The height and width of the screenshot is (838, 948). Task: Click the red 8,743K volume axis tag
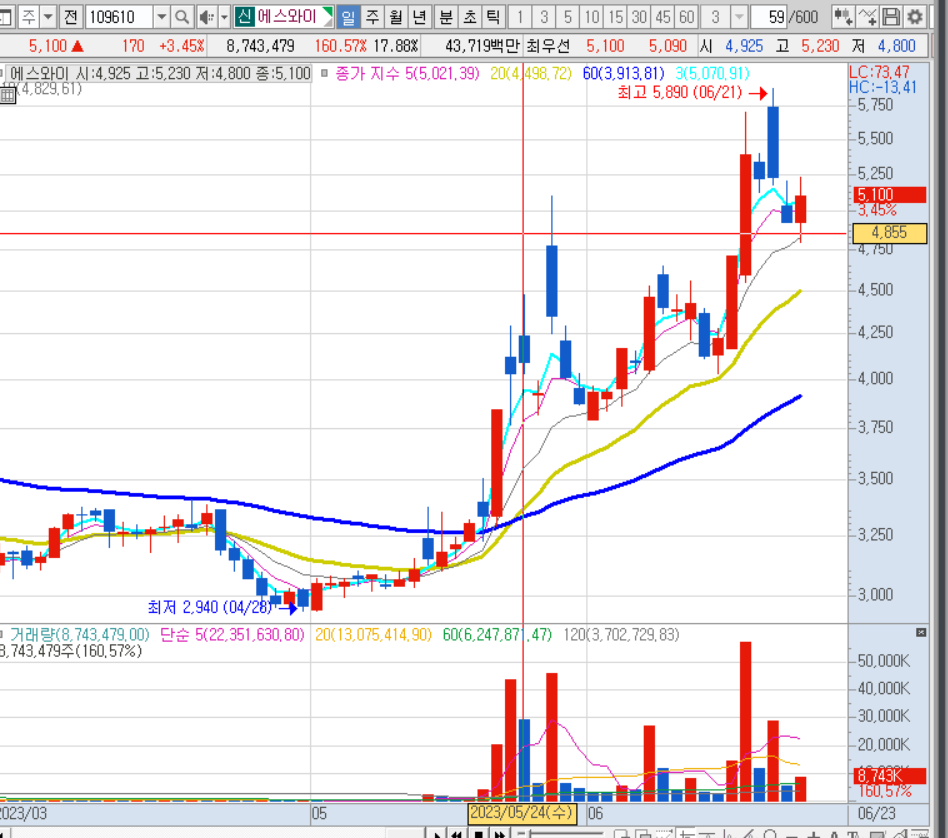(x=889, y=775)
